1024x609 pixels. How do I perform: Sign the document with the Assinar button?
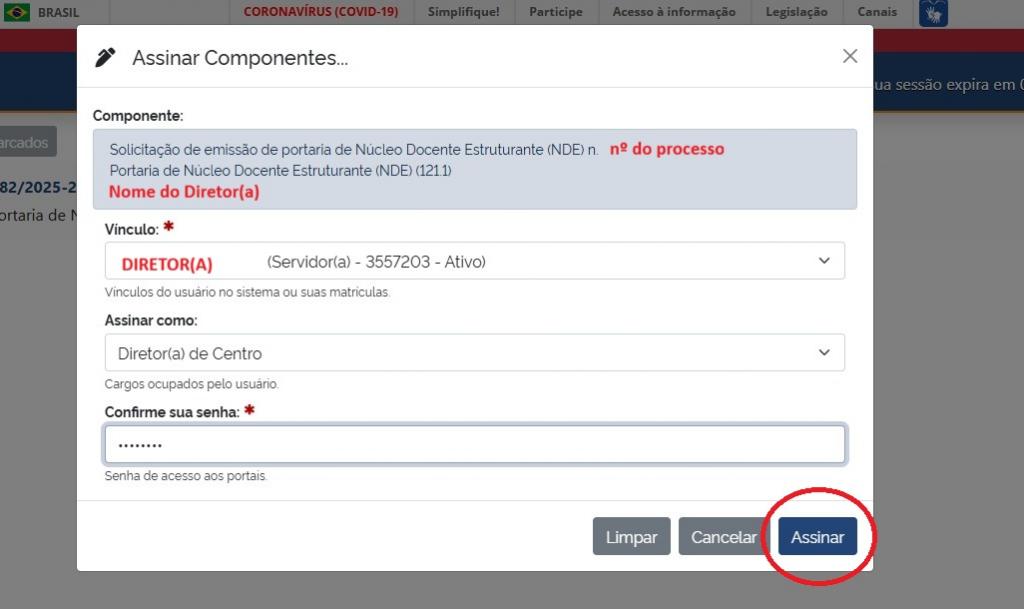817,537
